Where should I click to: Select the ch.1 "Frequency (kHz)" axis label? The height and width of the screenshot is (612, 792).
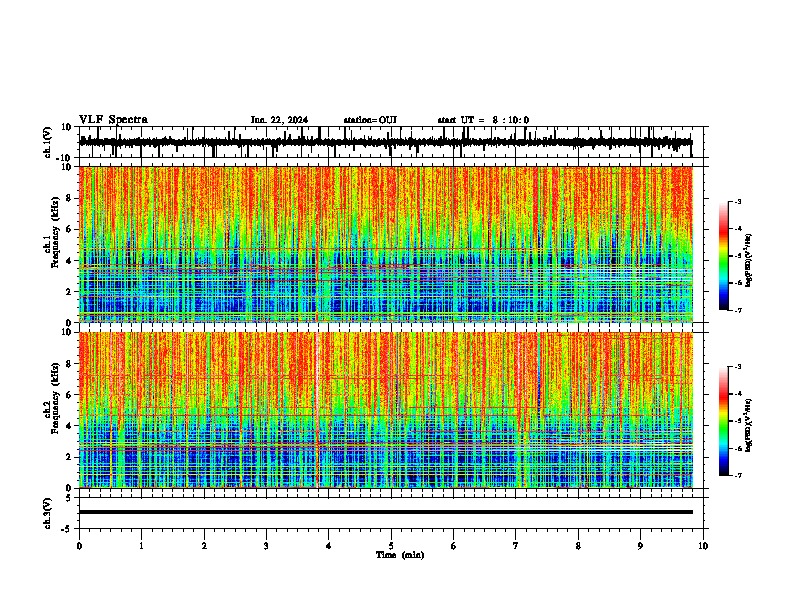(x=56, y=233)
